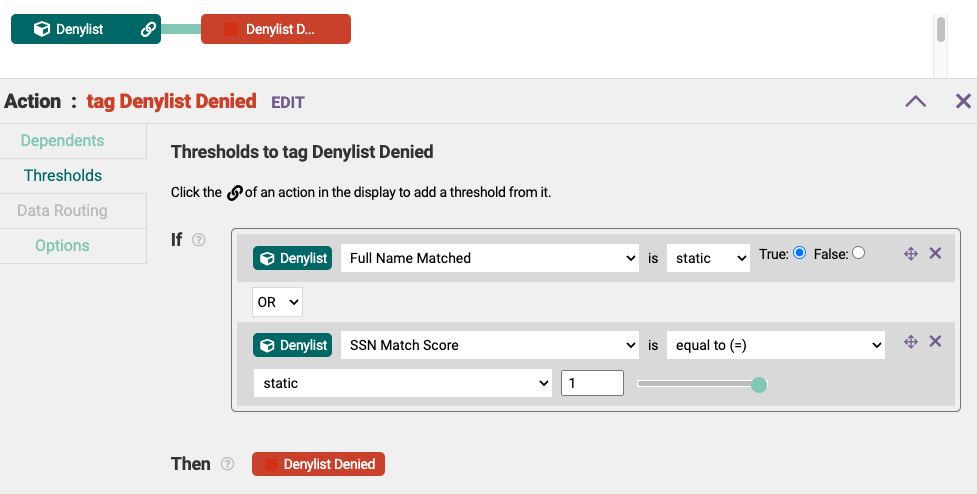Viewport: 977px width, 494px height.
Task: Click the move handle of the SSN Match Score row
Action: point(911,341)
